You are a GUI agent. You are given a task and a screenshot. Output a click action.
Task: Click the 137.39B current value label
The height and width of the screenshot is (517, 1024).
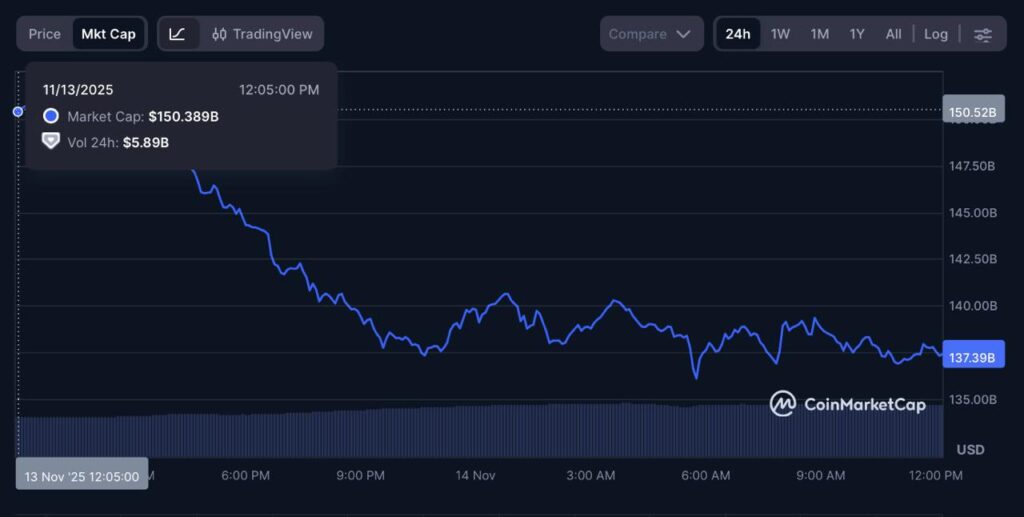click(x=973, y=357)
